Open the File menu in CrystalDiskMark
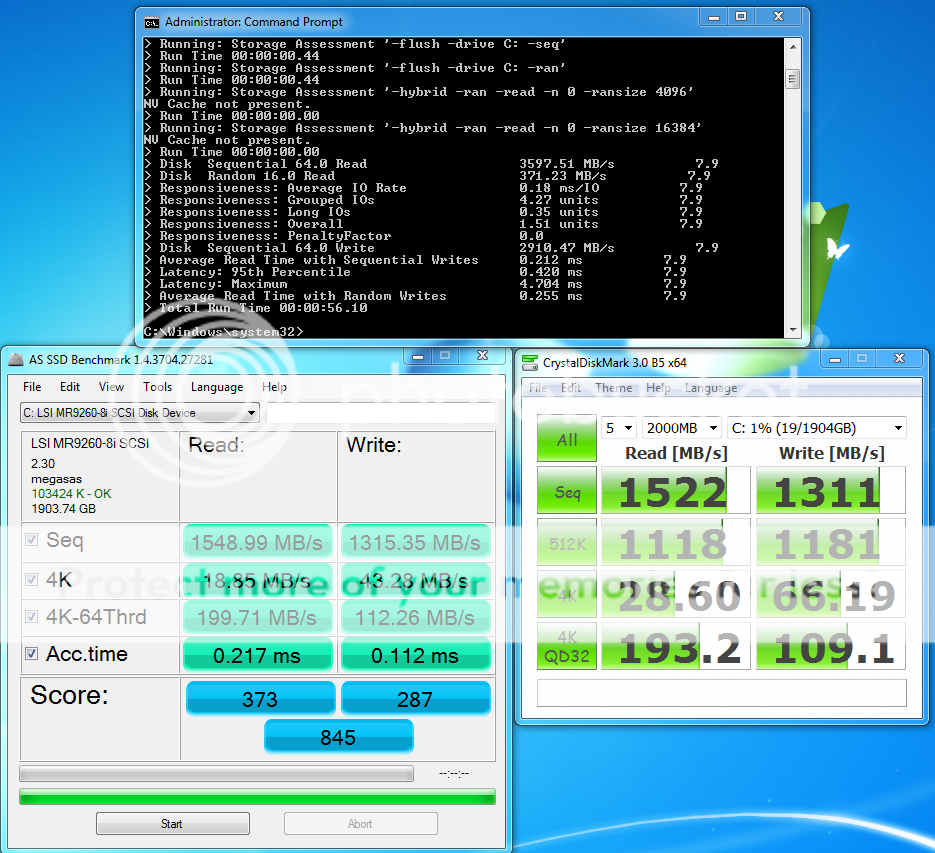 tap(538, 388)
